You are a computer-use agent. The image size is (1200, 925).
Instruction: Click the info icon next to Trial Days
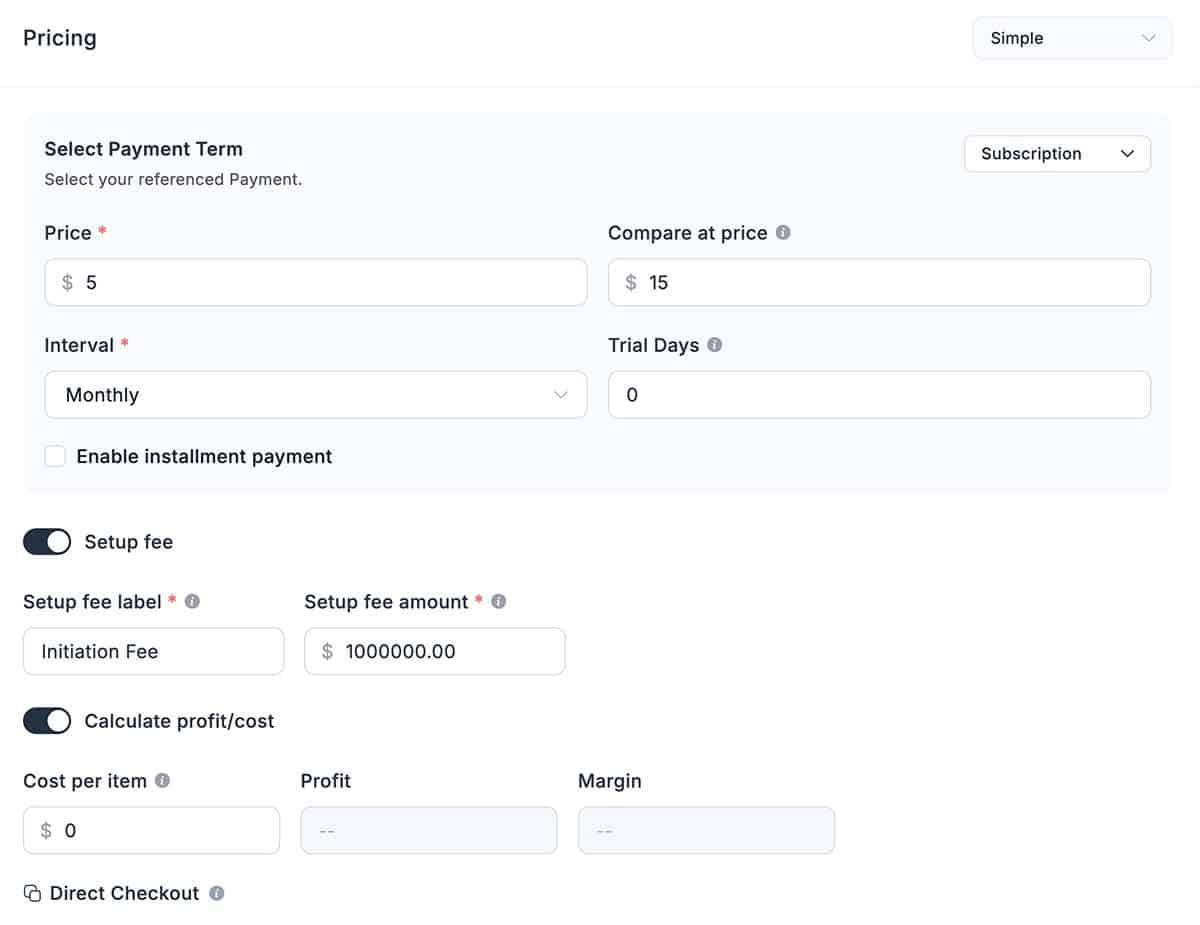(714, 345)
